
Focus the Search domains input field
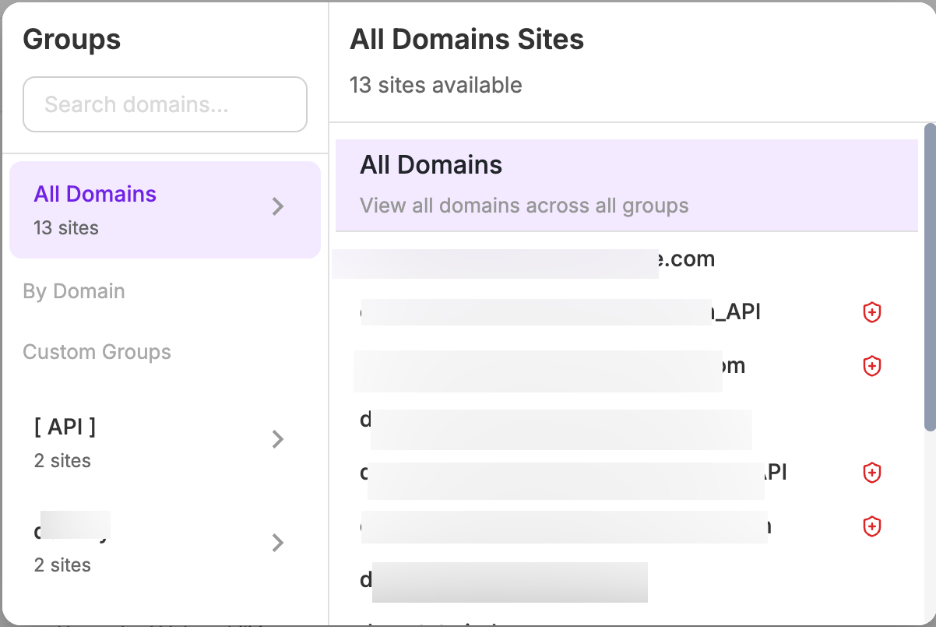click(x=165, y=104)
